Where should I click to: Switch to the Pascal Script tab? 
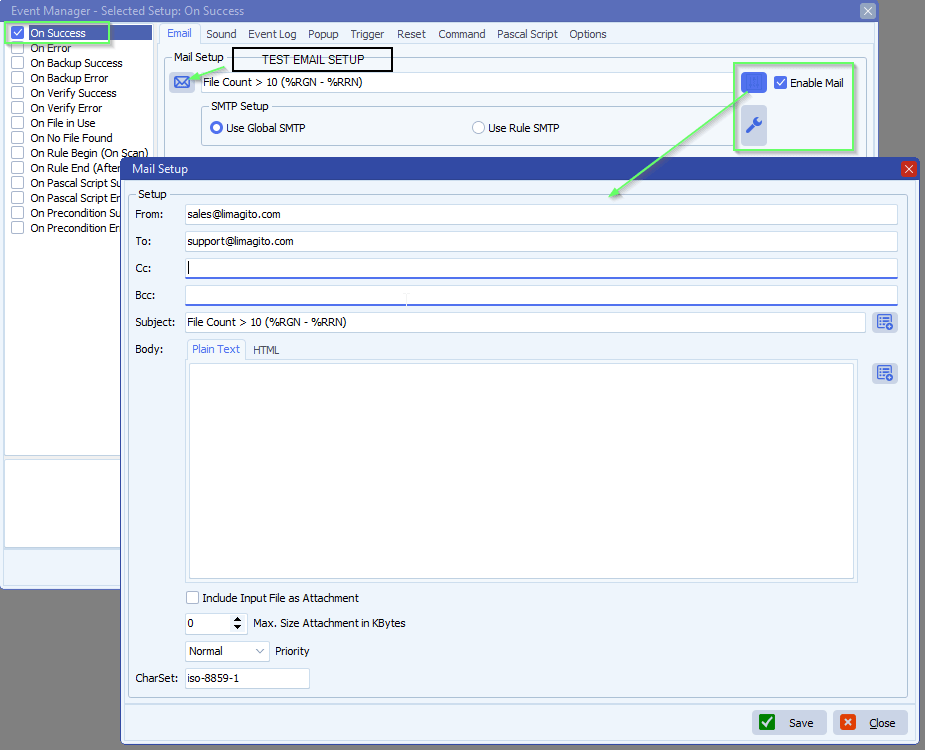[x=528, y=34]
